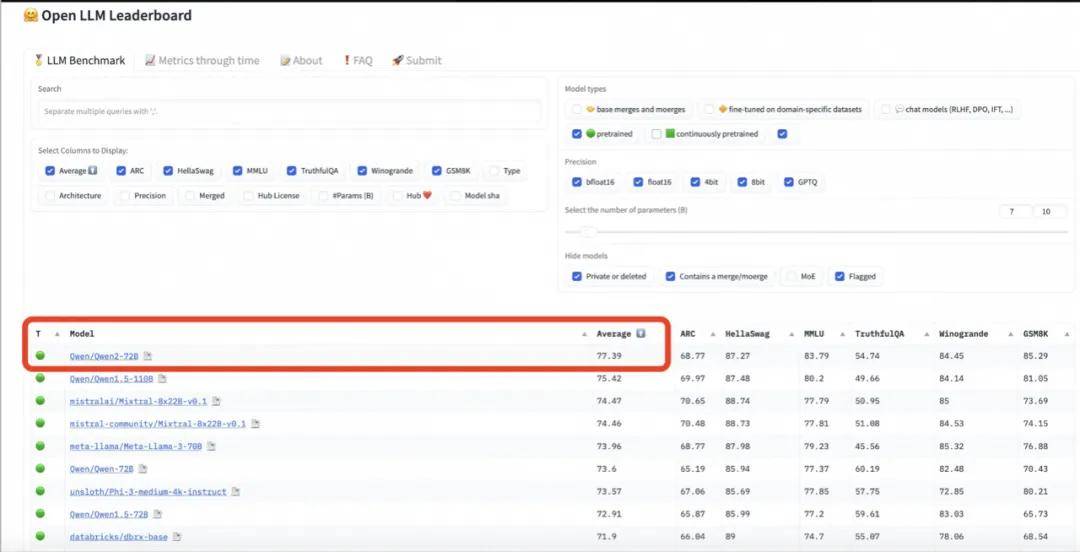Uncheck GPTQ precision filter
1080x552 pixels.
click(789, 182)
